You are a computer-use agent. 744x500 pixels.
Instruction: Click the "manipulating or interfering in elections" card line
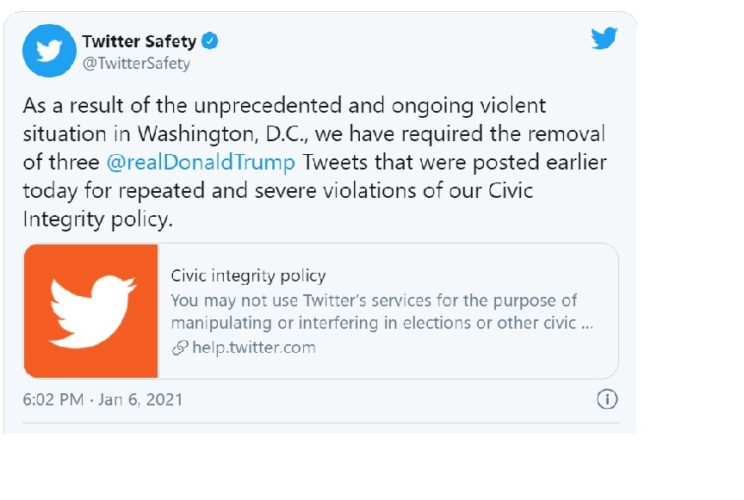pyautogui.click(x=380, y=324)
